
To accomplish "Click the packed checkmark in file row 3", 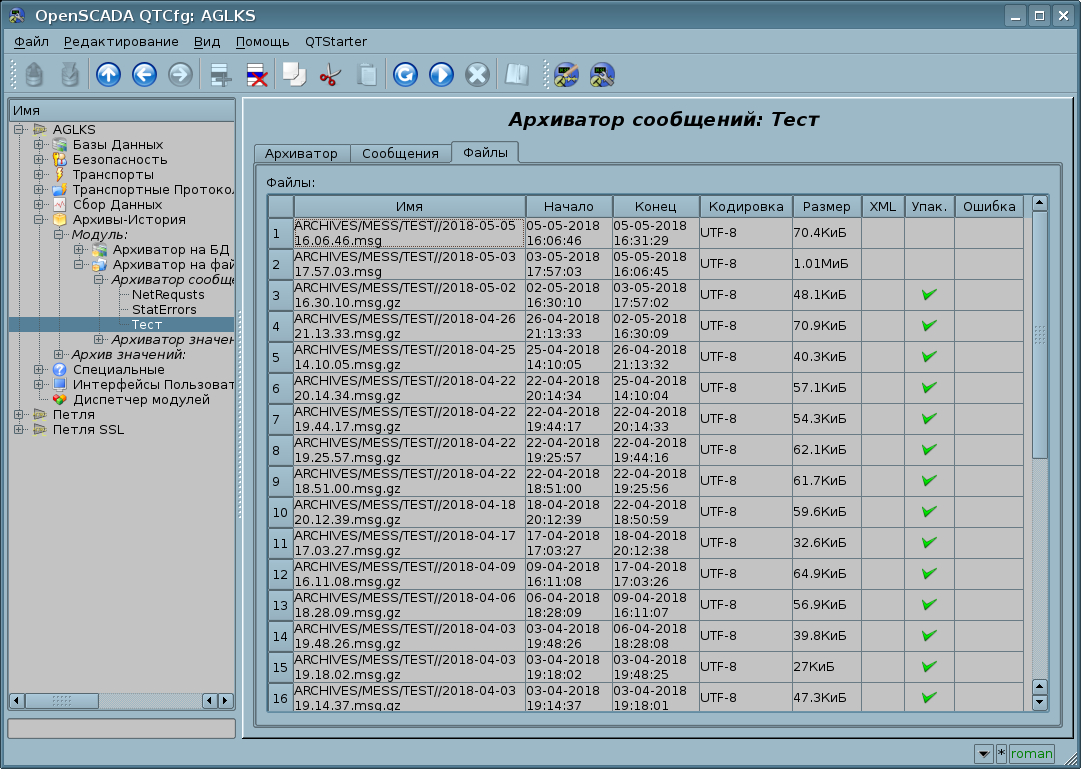I will tap(929, 295).
